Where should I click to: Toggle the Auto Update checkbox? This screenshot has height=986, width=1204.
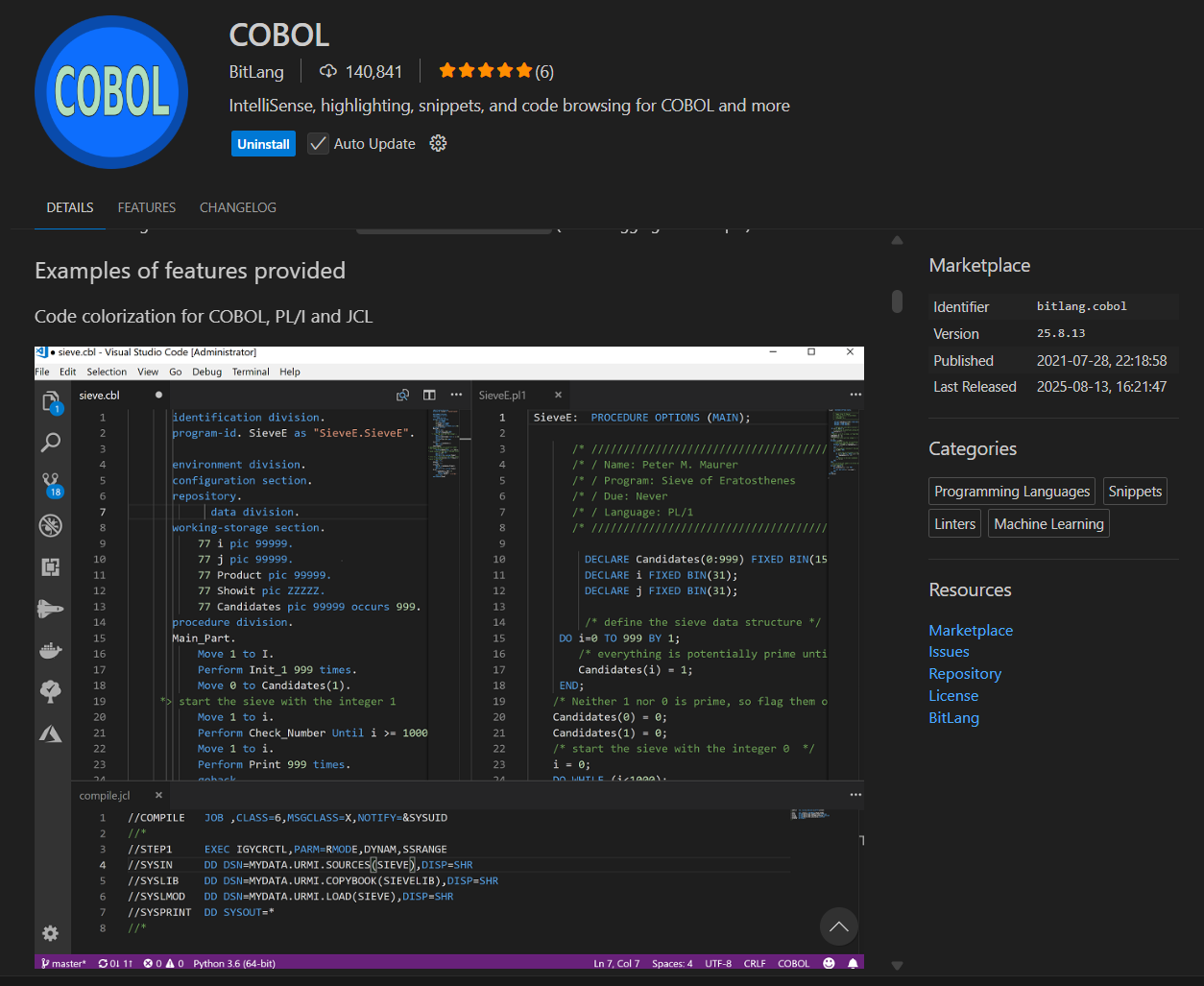click(x=318, y=143)
